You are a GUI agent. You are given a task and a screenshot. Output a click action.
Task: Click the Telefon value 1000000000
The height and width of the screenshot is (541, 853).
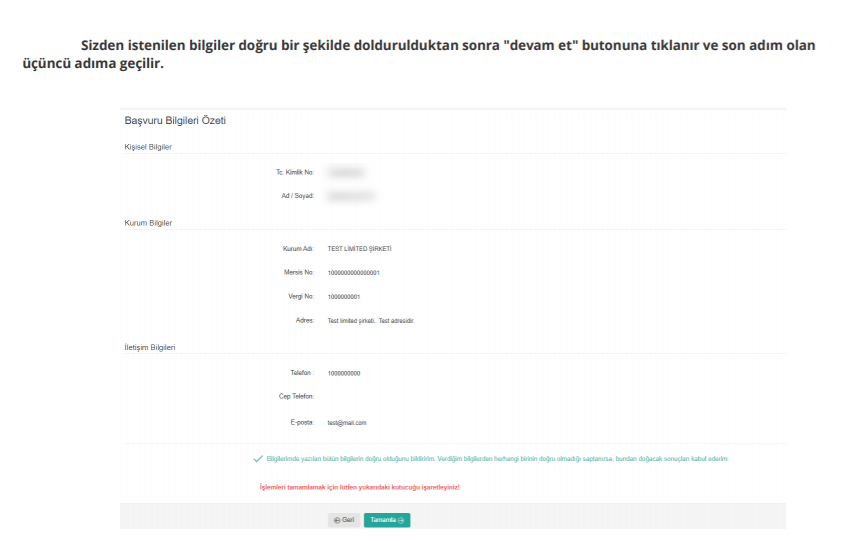343,373
